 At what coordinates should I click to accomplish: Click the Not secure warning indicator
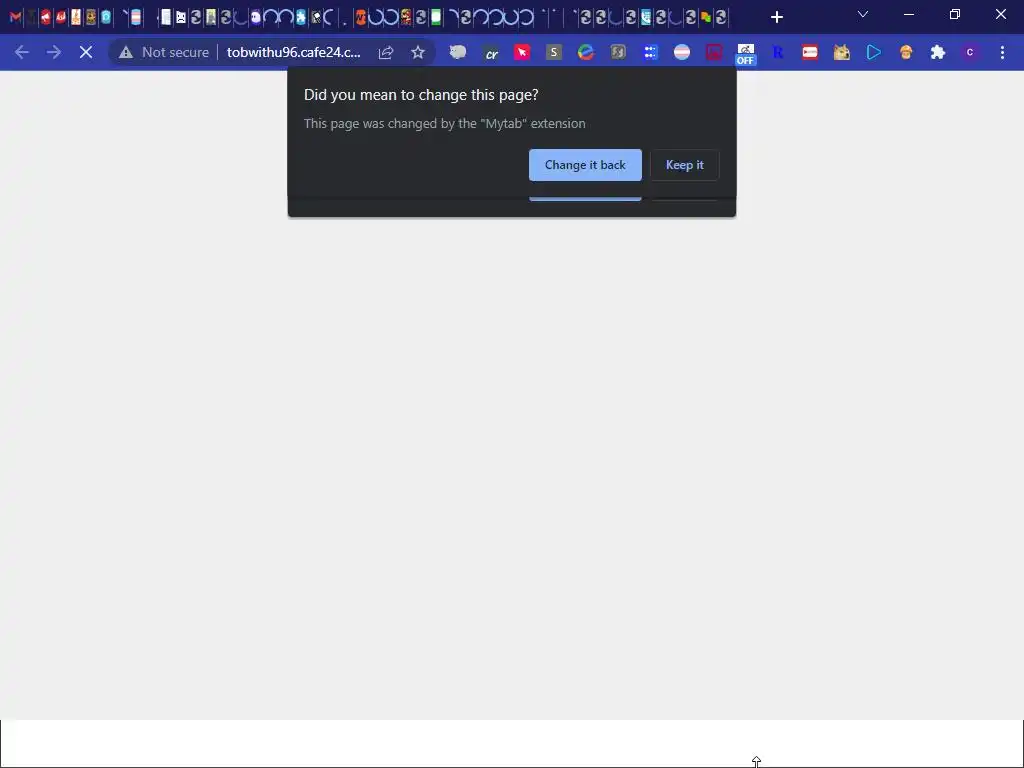tap(163, 52)
